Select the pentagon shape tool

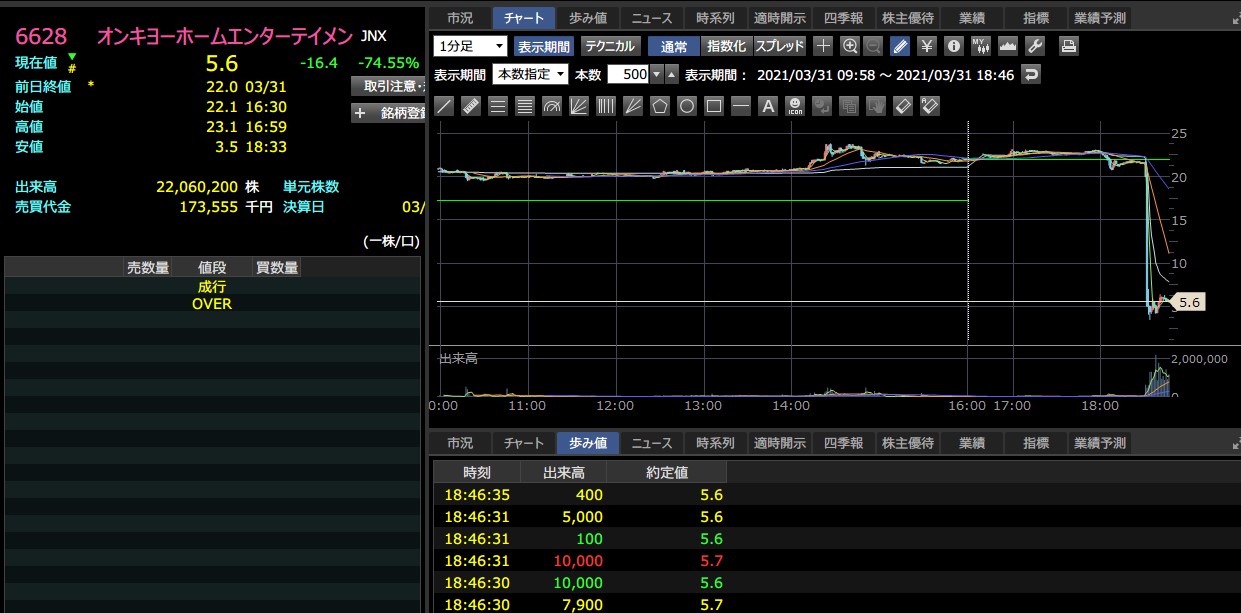(x=660, y=105)
